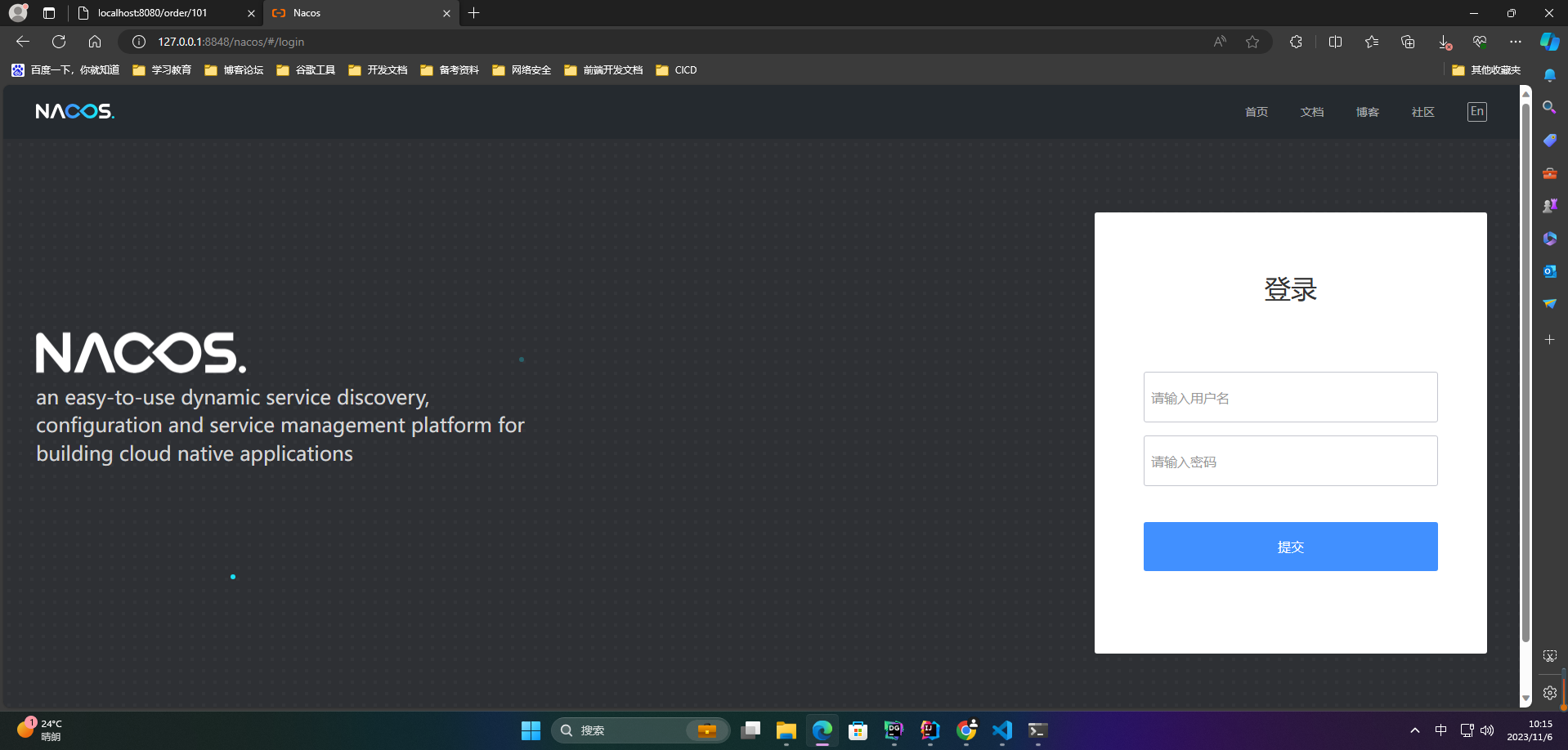
Task: Focus the username field 请输入用户名
Action: 1290,397
